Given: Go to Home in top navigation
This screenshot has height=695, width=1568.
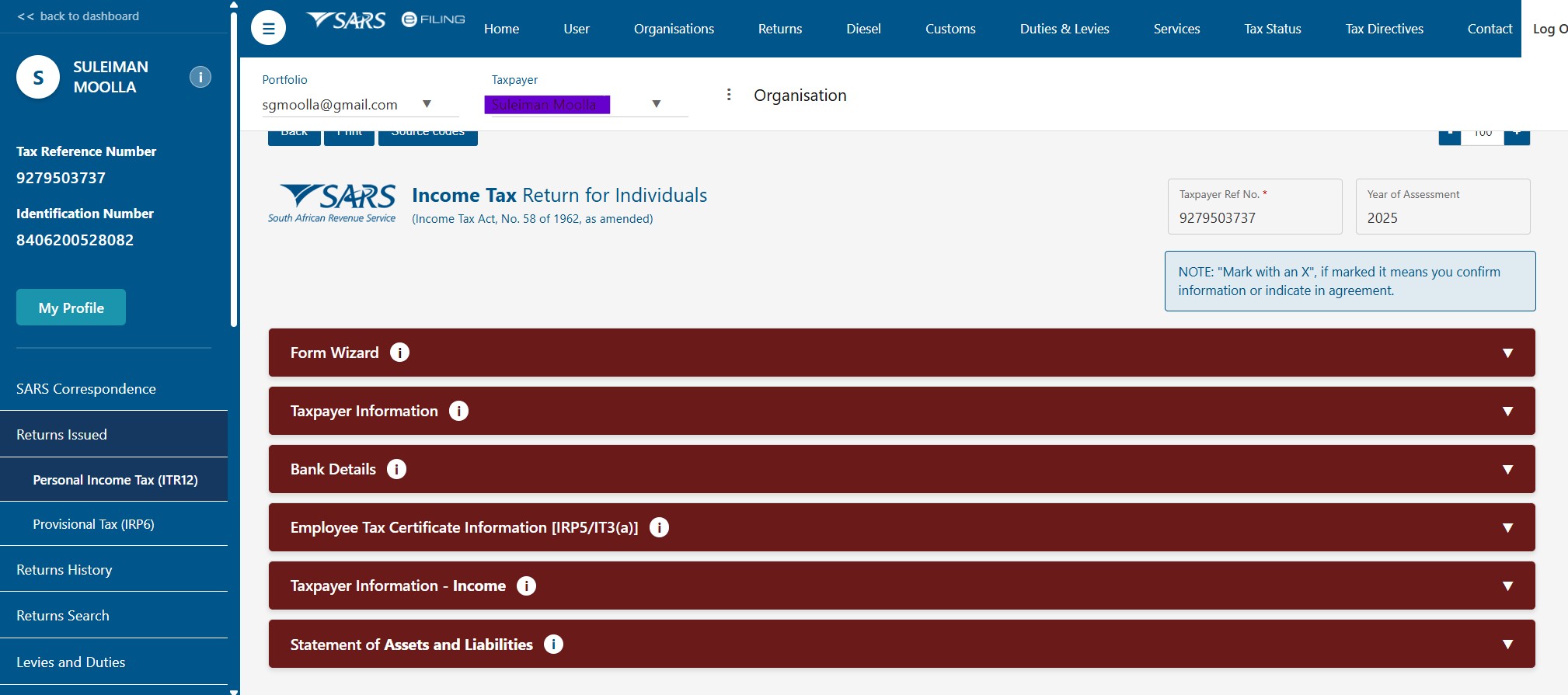Looking at the screenshot, I should tap(501, 29).
